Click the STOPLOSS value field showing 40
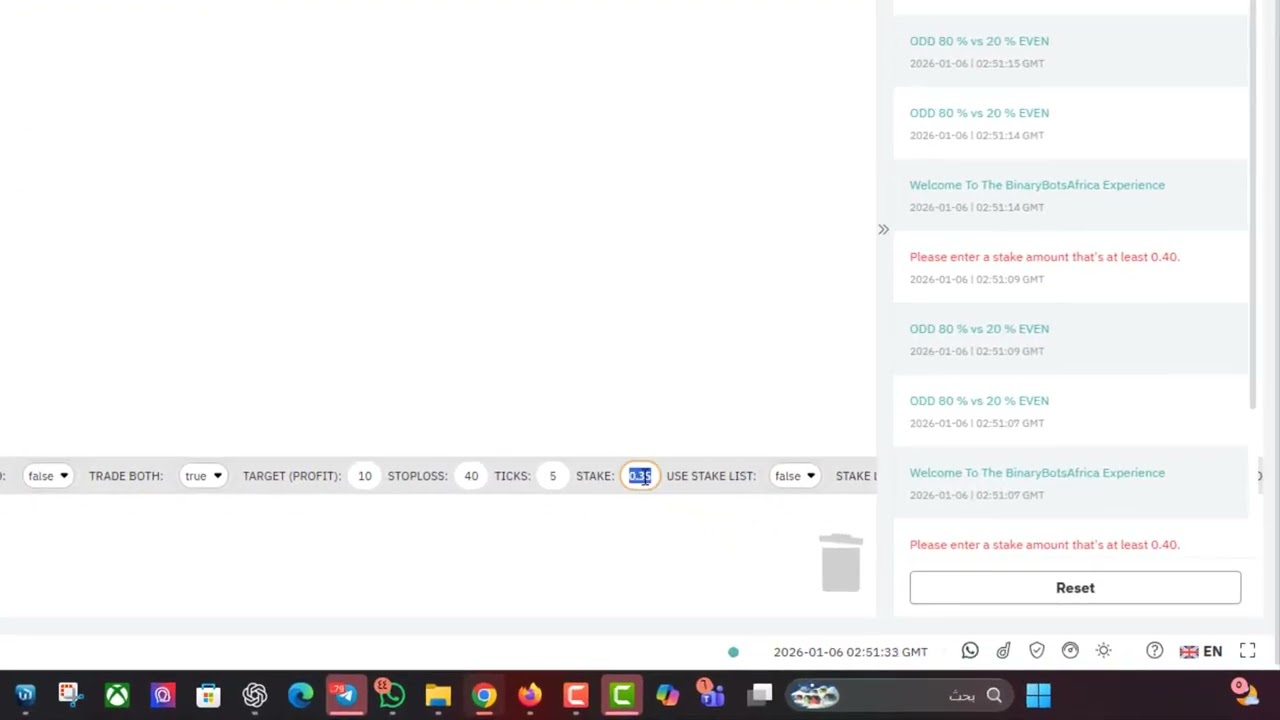Image resolution: width=1280 pixels, height=720 pixels. pyautogui.click(x=471, y=476)
